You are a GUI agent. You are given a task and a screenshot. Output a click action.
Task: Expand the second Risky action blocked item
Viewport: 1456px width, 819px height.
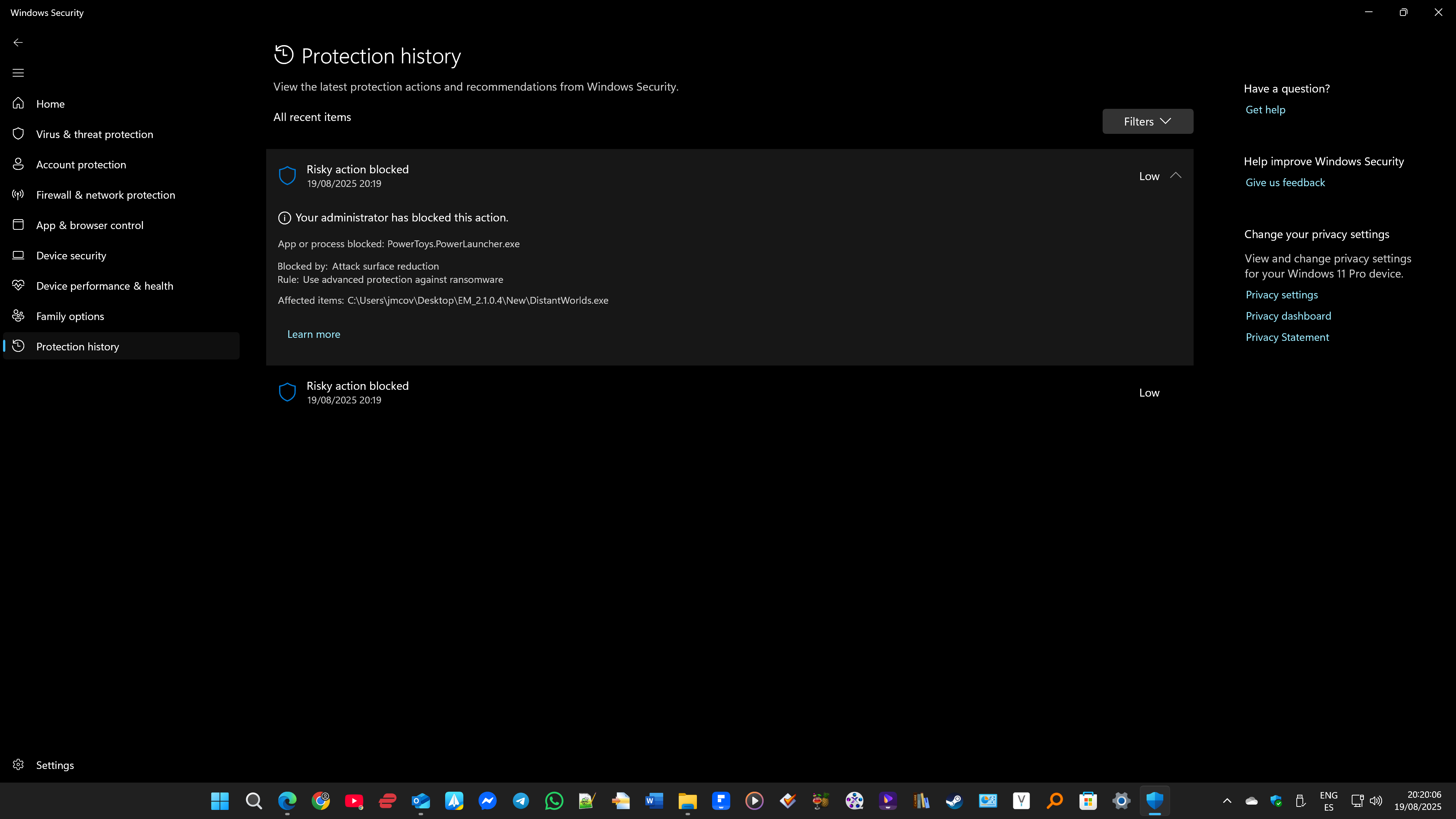(x=729, y=392)
